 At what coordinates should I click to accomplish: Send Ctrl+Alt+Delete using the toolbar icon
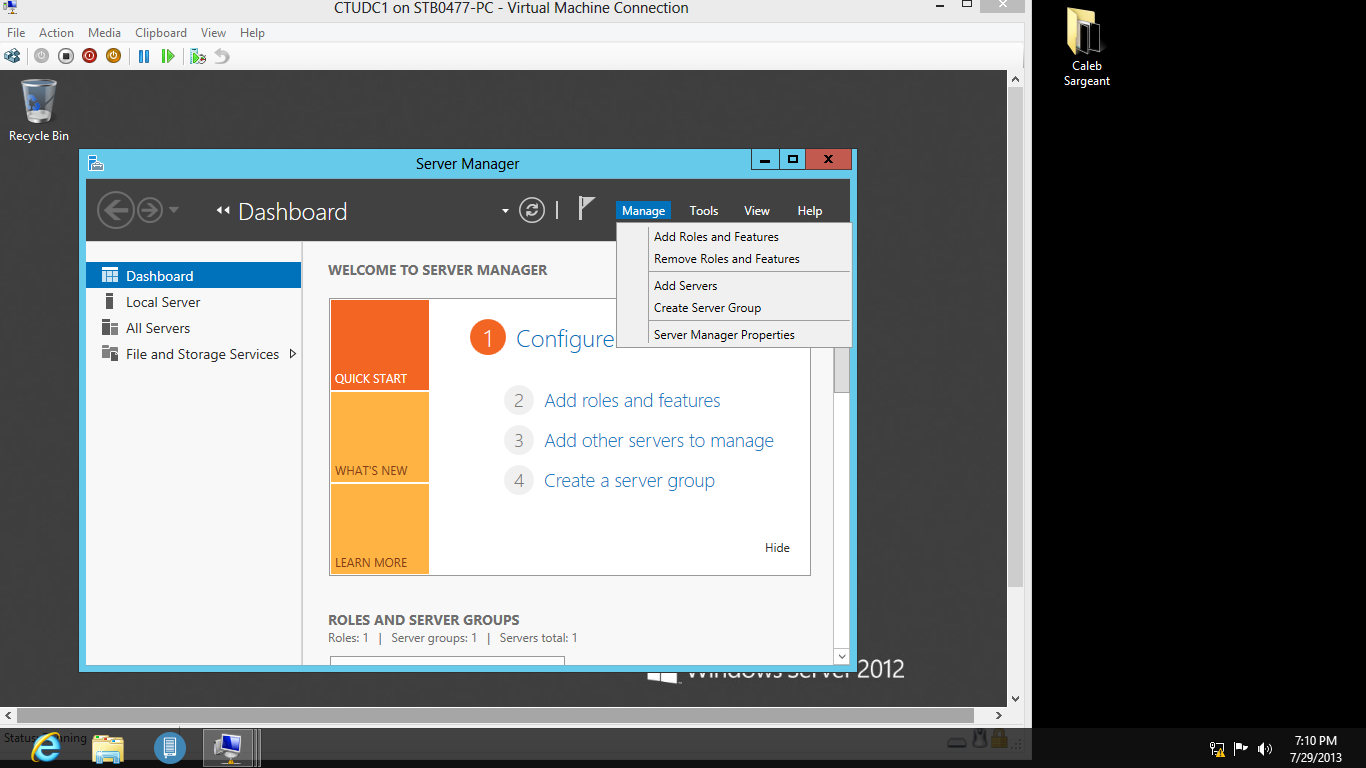click(x=12, y=56)
